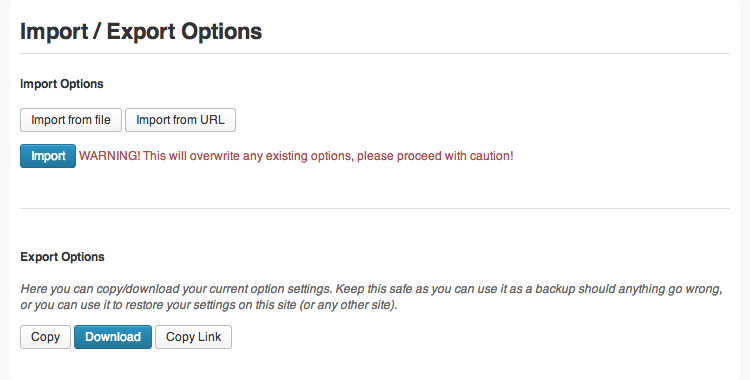Click the 'should anything go wrong' text
The image size is (750, 380).
[650, 289]
